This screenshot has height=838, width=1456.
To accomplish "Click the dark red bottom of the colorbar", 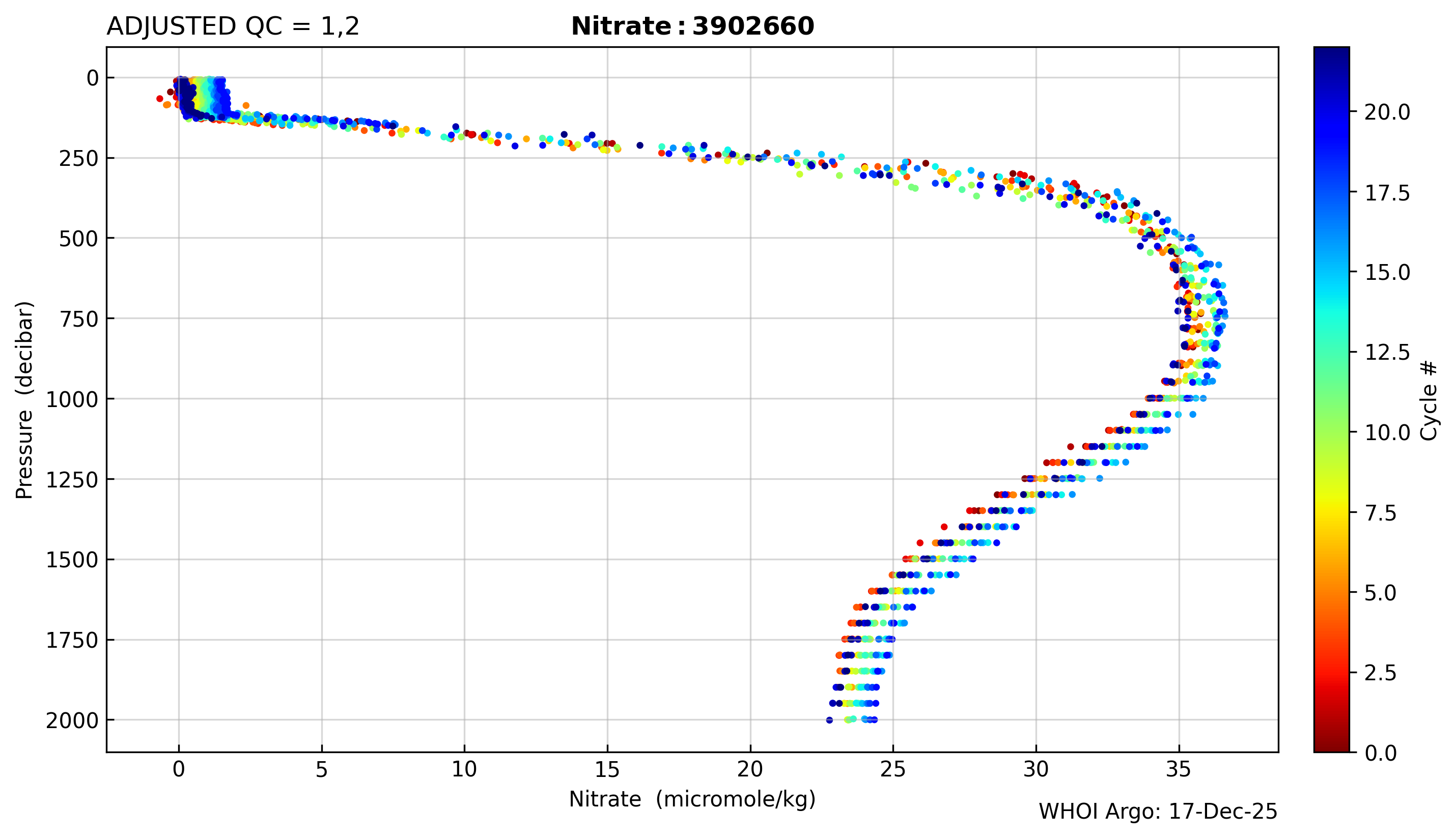I will tap(1331, 743).
